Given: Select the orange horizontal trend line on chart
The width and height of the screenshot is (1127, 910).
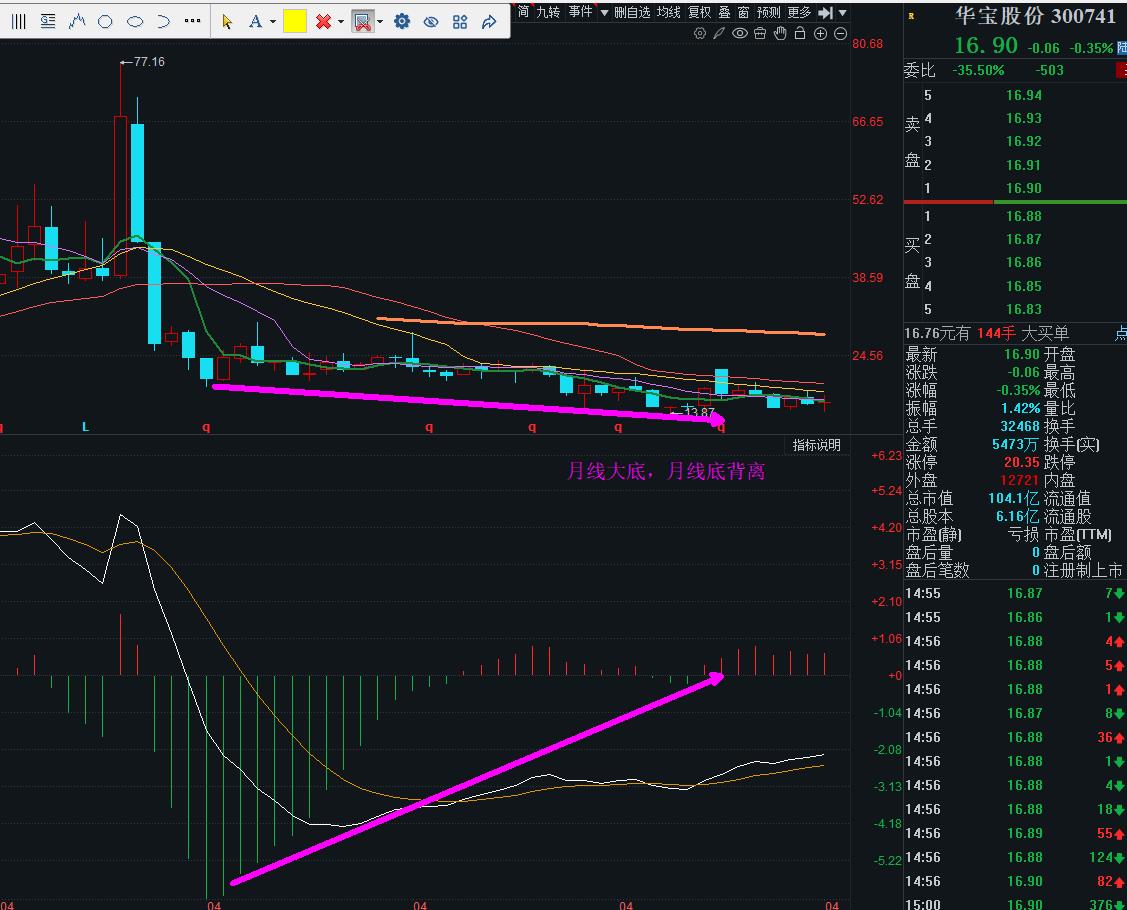Looking at the screenshot, I should point(601,326).
